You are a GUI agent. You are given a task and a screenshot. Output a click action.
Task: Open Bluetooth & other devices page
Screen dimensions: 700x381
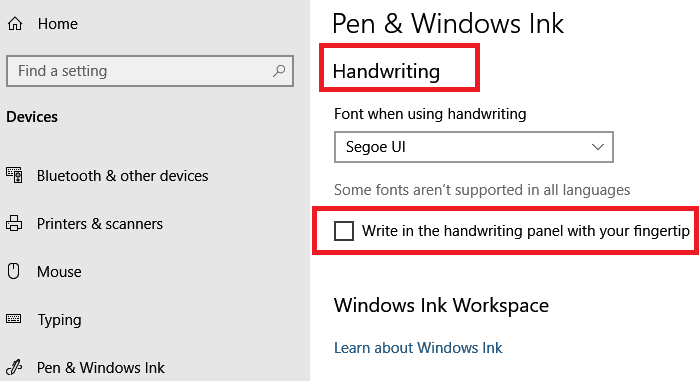[x=122, y=176]
